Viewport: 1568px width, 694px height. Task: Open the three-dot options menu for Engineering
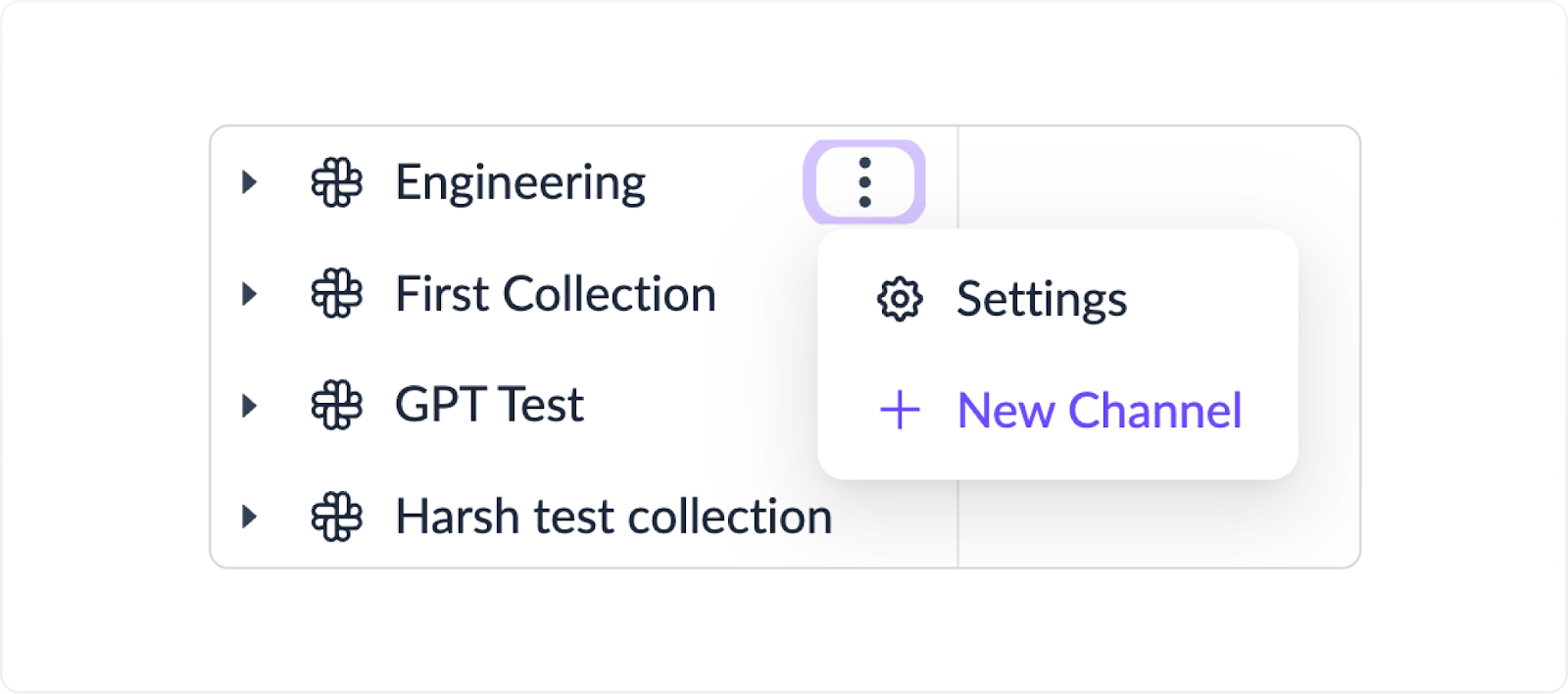864,182
